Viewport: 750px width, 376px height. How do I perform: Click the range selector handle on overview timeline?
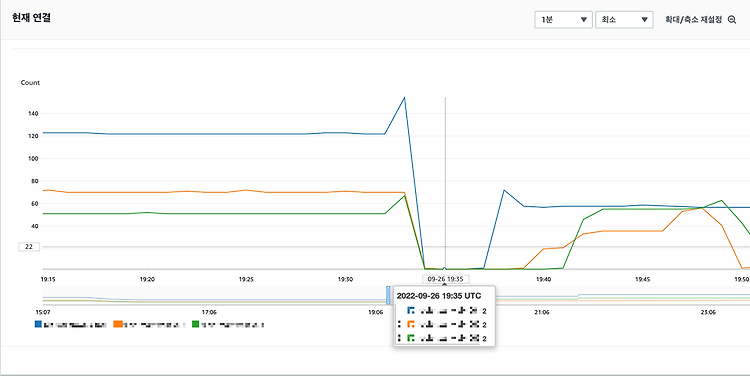(388, 295)
